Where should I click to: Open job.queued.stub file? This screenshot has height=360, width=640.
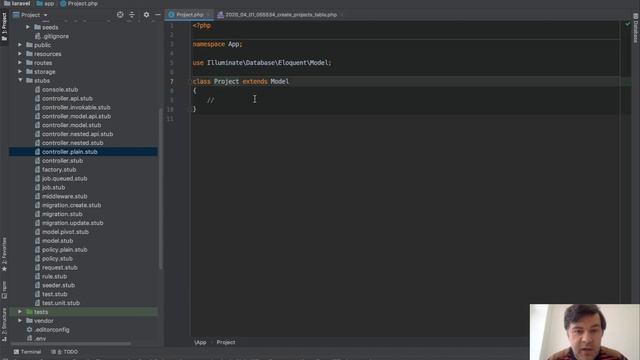coord(64,179)
